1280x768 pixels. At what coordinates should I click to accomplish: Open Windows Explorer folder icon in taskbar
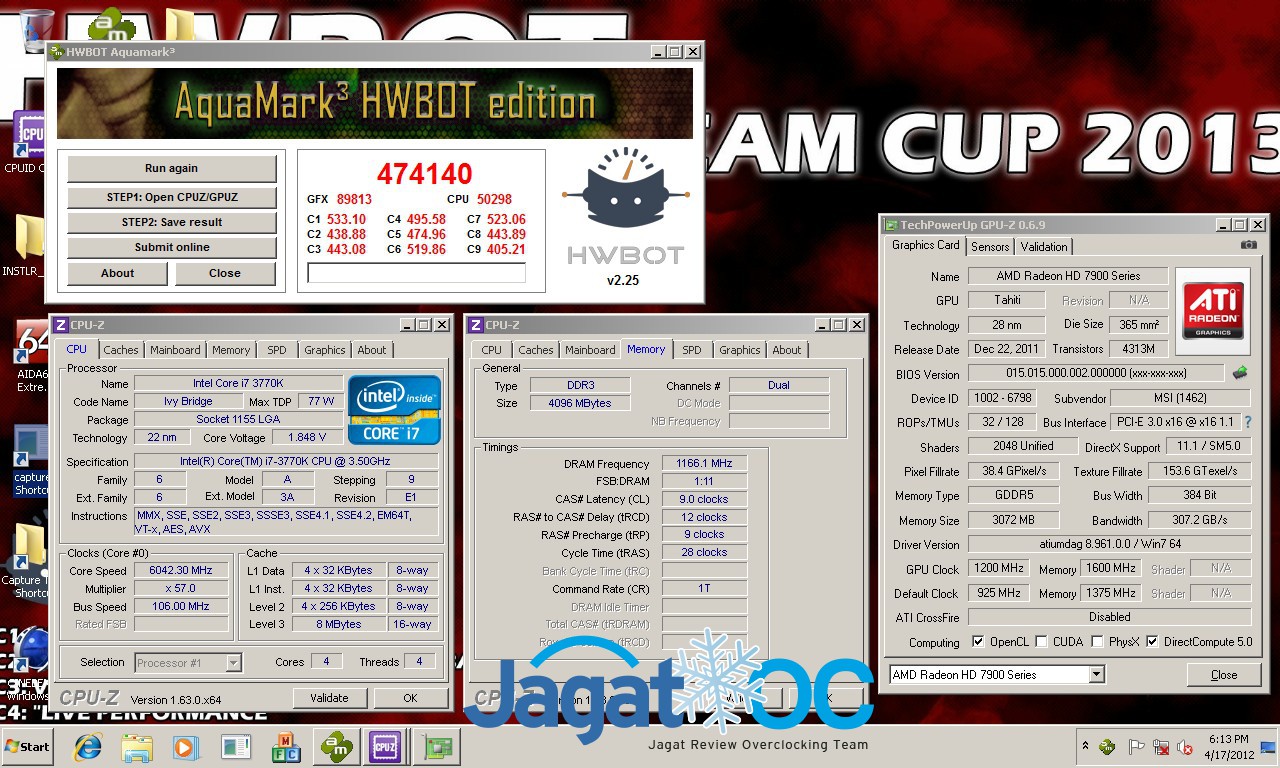[136, 746]
